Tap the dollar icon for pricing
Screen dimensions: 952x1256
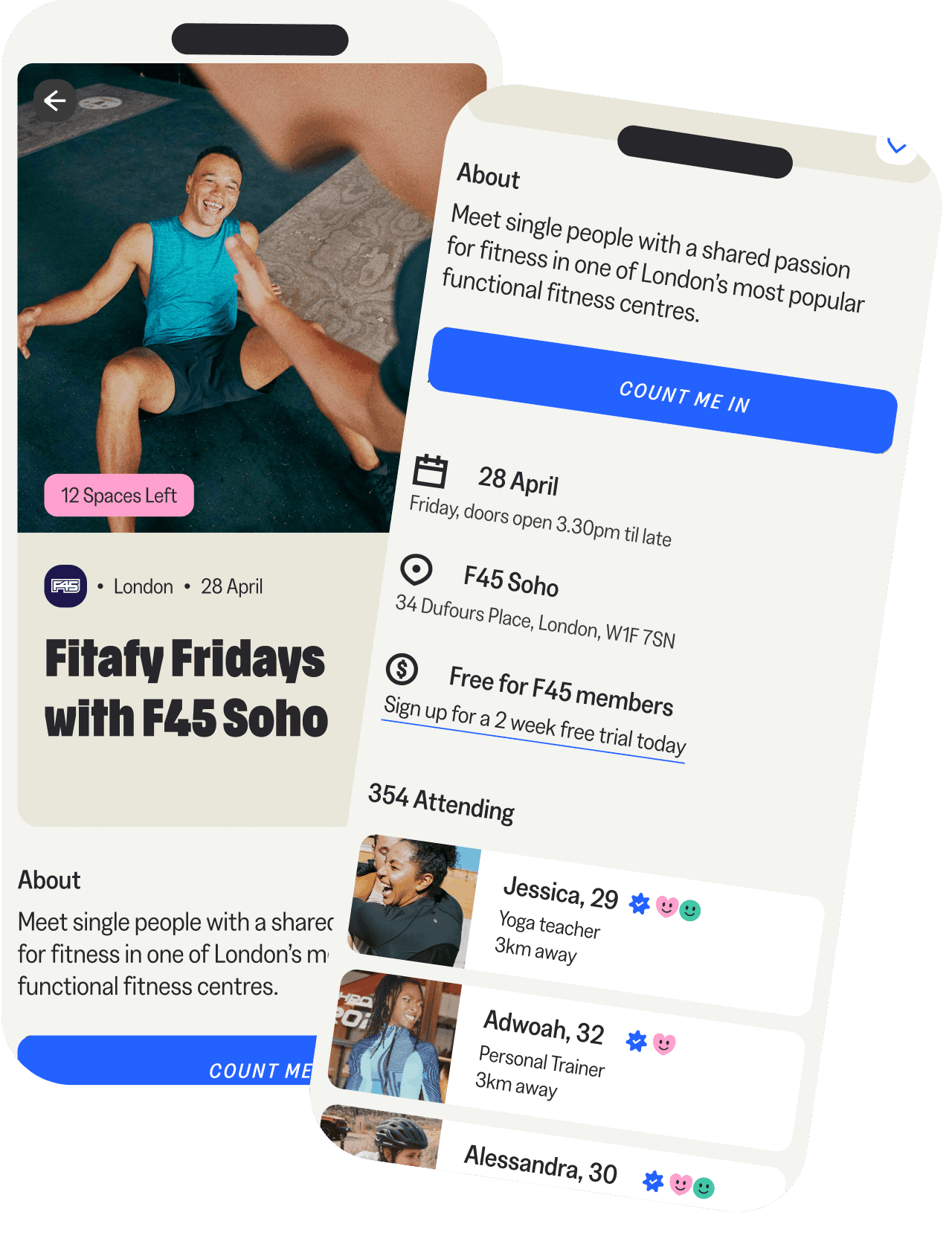pos(402,670)
